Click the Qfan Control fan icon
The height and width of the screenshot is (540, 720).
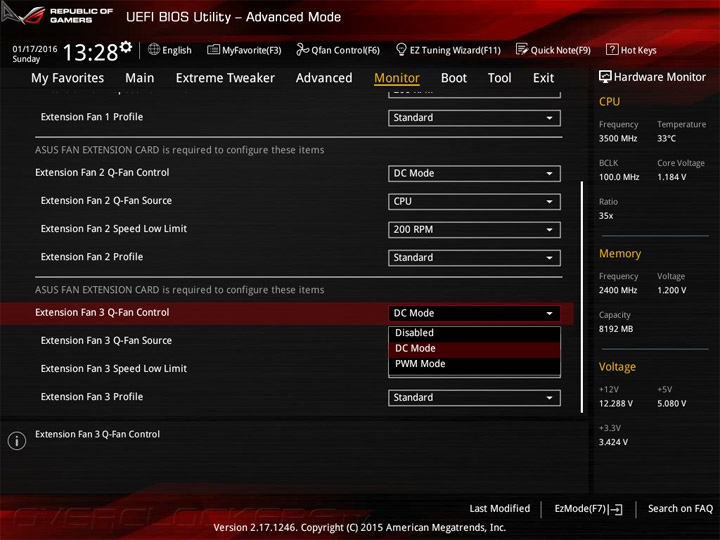coord(302,49)
